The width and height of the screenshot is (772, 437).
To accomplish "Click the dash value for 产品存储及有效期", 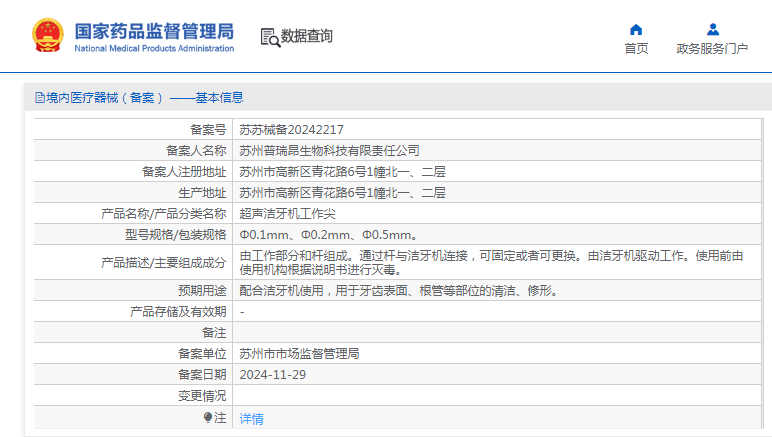I will (x=242, y=312).
